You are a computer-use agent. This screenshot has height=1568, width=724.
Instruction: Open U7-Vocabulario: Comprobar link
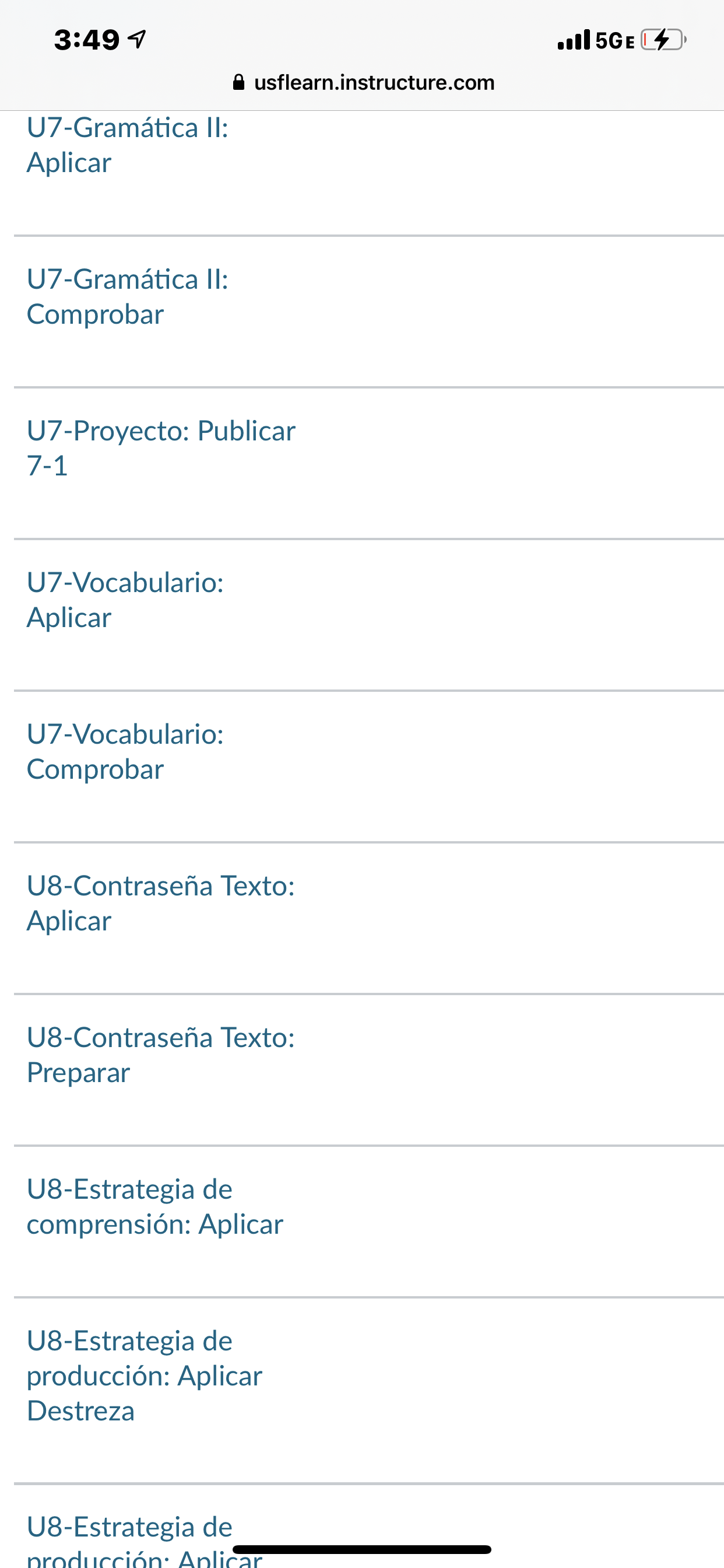125,751
